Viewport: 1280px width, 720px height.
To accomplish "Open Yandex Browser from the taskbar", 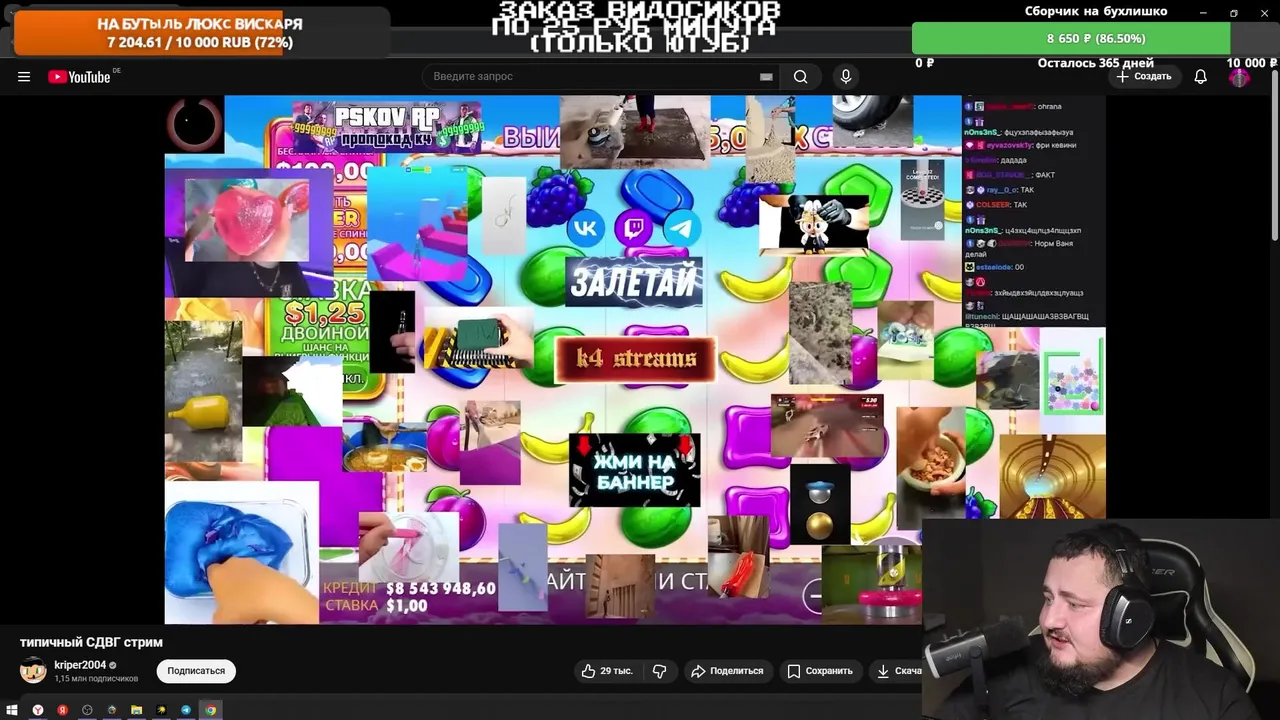I will coord(38,710).
